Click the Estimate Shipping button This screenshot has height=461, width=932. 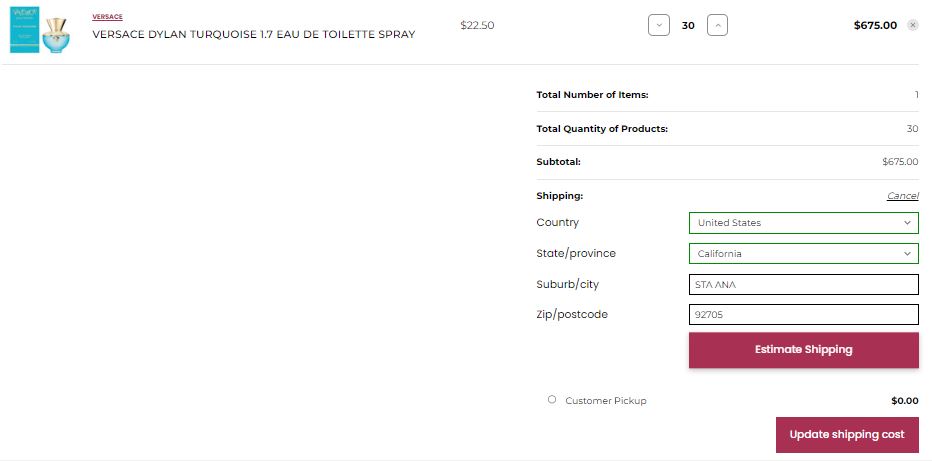(x=804, y=350)
